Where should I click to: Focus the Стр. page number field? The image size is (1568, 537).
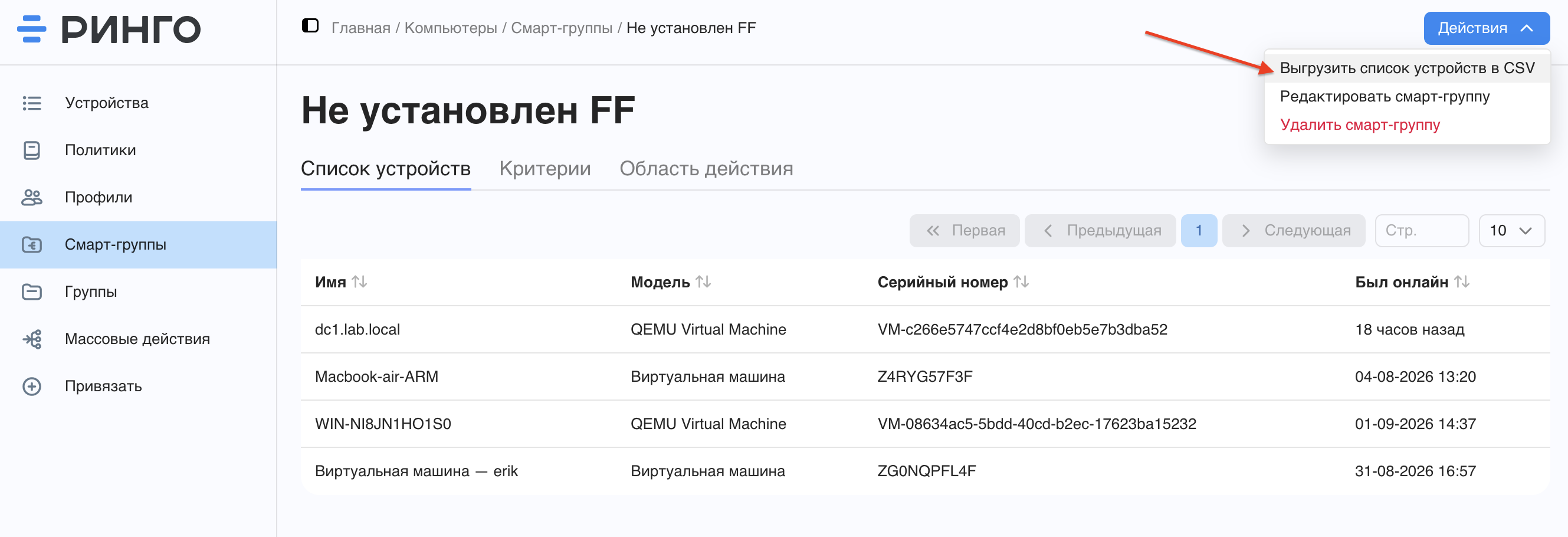[1422, 231]
